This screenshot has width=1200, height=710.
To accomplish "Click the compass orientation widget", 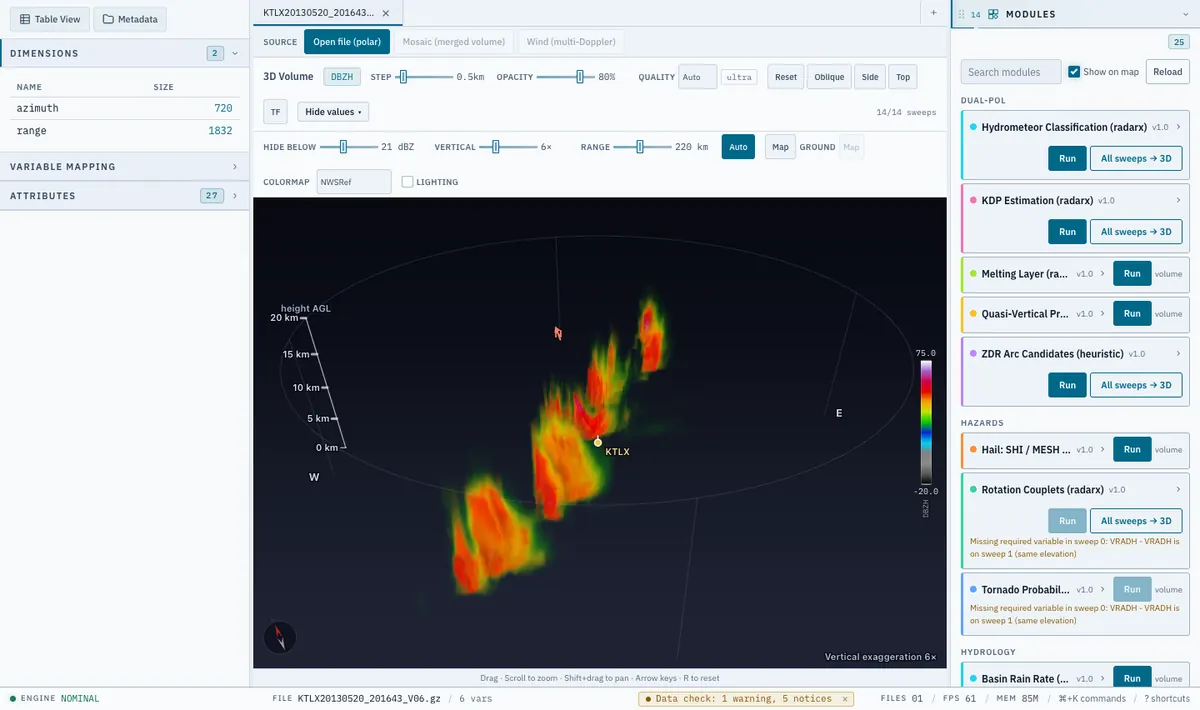I will click(280, 637).
